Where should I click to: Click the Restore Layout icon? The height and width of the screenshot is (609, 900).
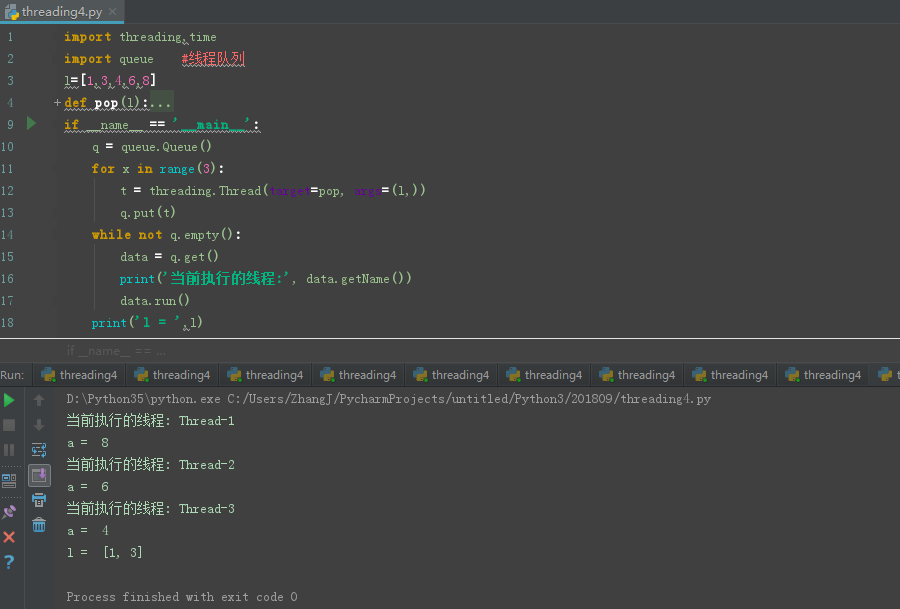point(9,480)
